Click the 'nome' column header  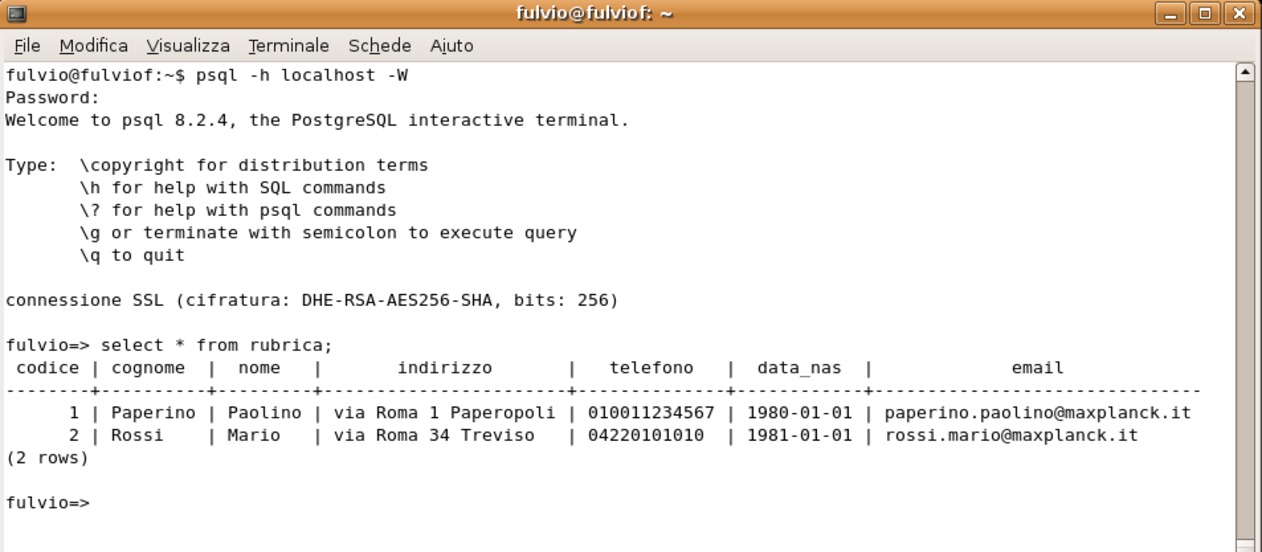259,368
